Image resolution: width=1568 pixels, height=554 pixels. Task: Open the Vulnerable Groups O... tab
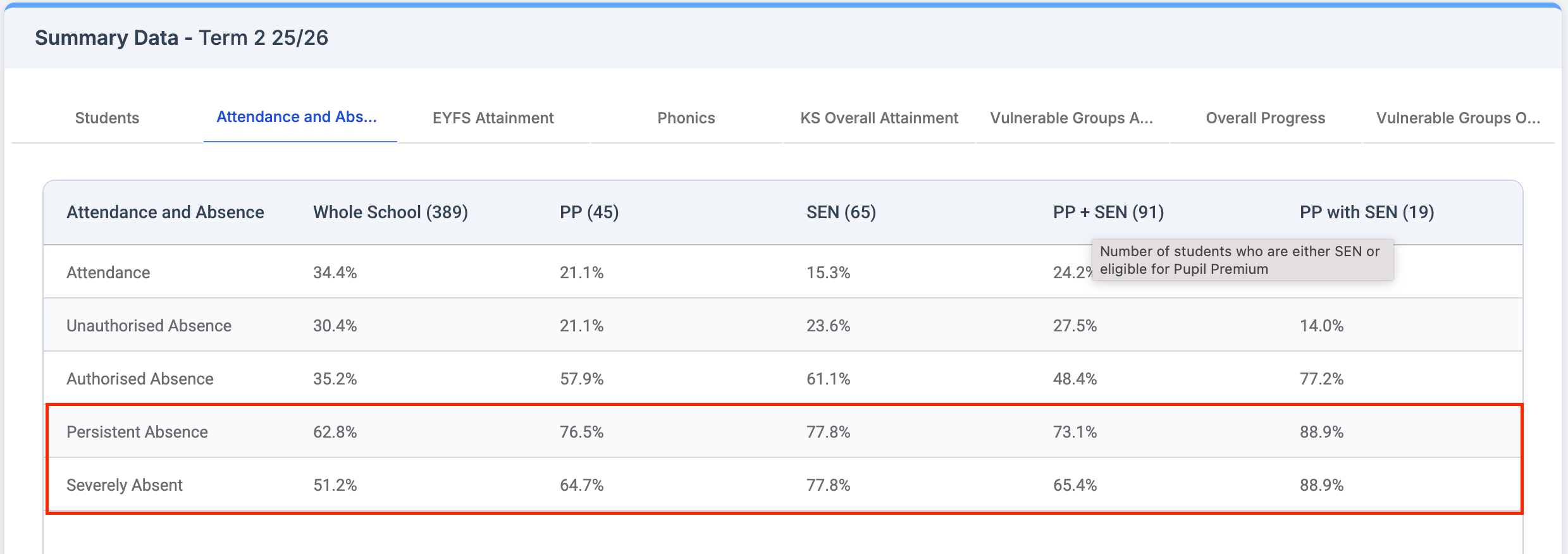point(1458,118)
